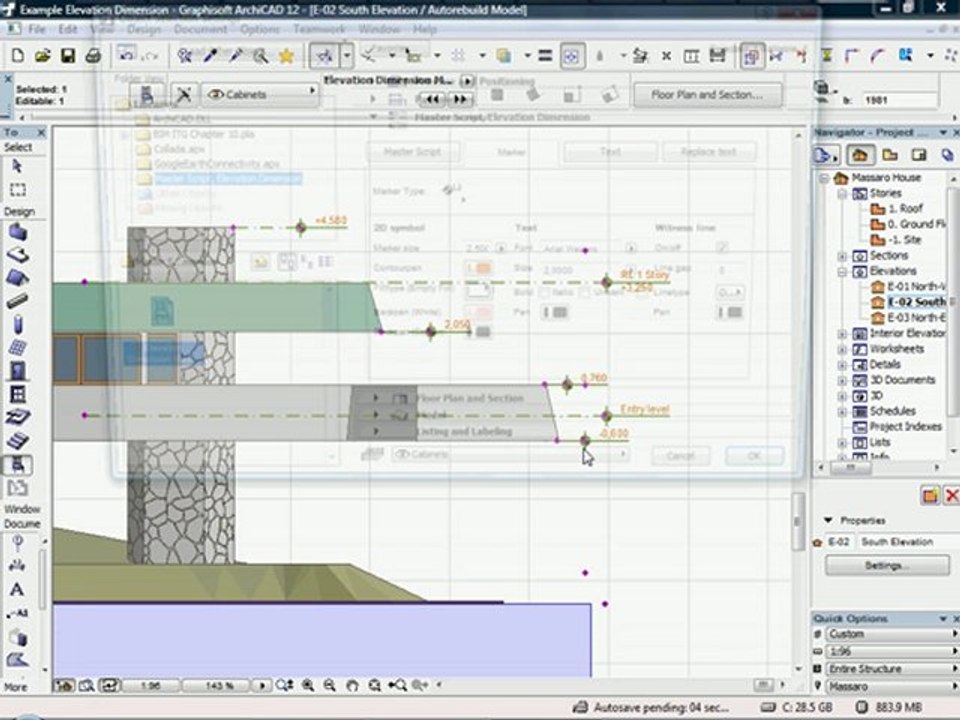Click the red delete icon in Navigator
Viewport: 960px width, 720px height.
[x=950, y=496]
